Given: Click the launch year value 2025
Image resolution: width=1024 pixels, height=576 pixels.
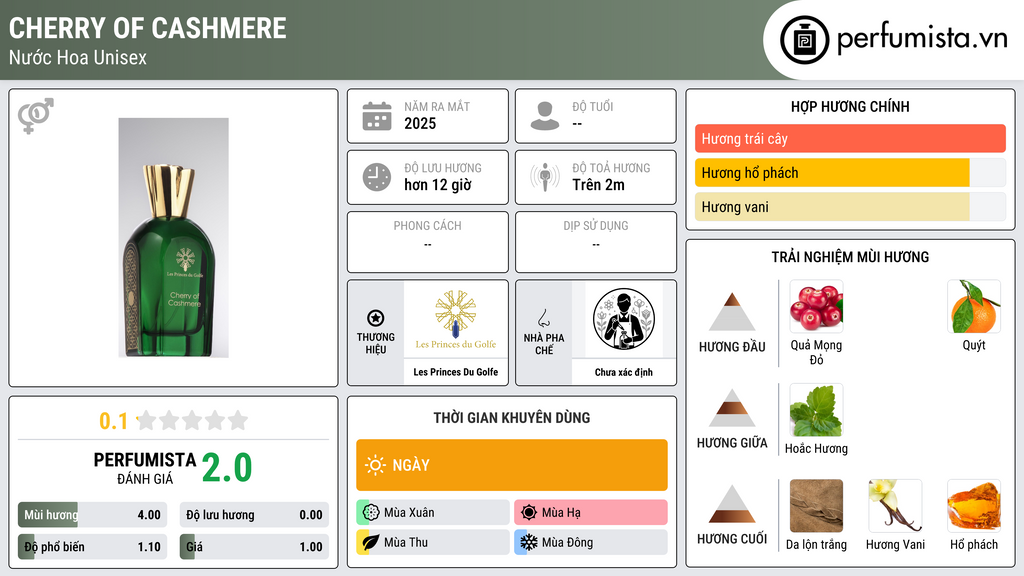Looking at the screenshot, I should (420, 123).
